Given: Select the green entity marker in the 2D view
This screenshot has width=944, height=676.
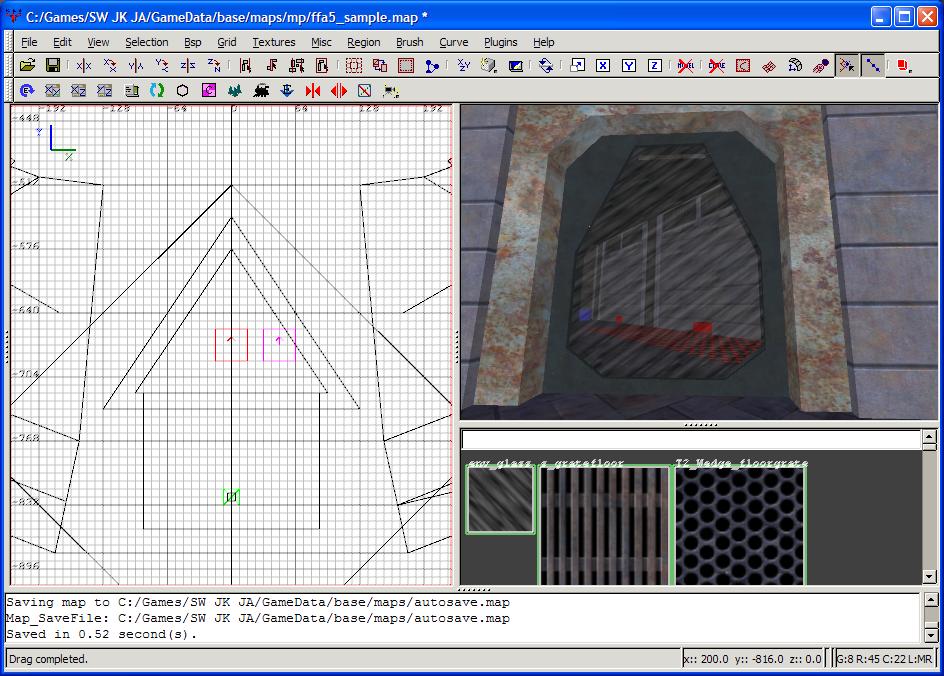Looking at the screenshot, I should click(231, 497).
